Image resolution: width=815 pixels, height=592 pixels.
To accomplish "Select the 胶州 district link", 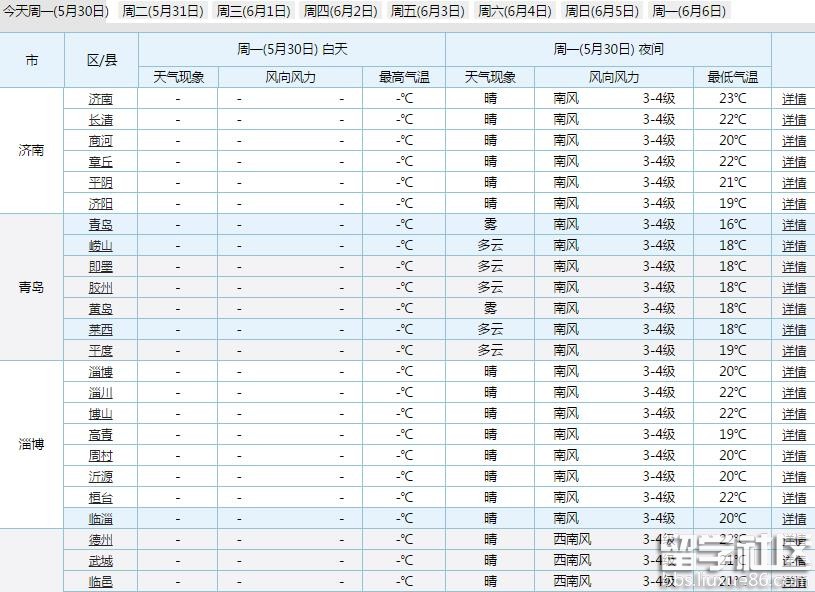I will click(x=101, y=287).
